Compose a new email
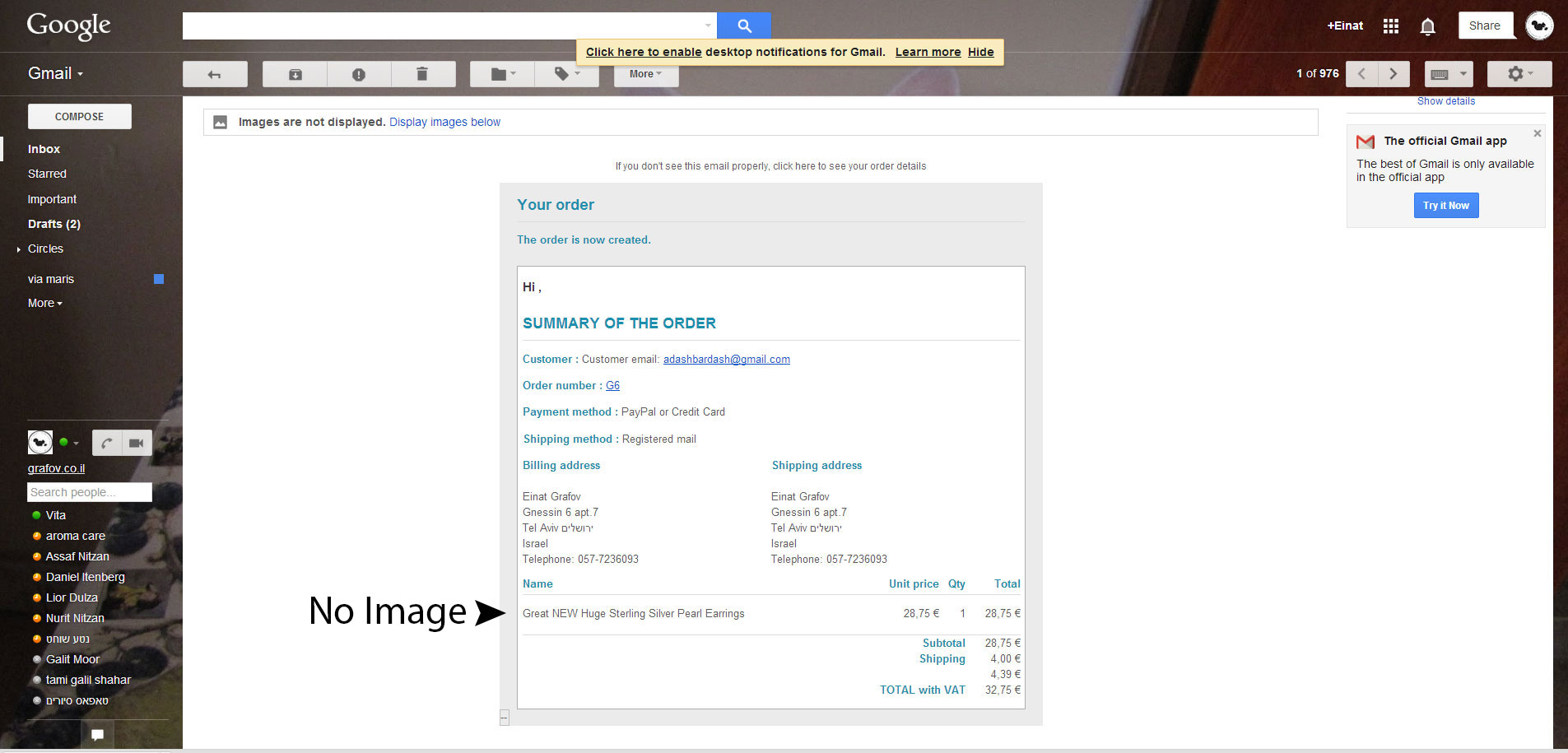1568x753 pixels. pos(80,117)
